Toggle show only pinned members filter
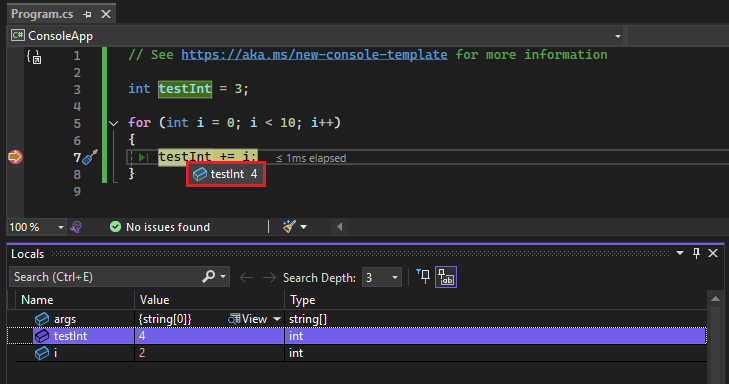729x384 pixels. tap(424, 277)
